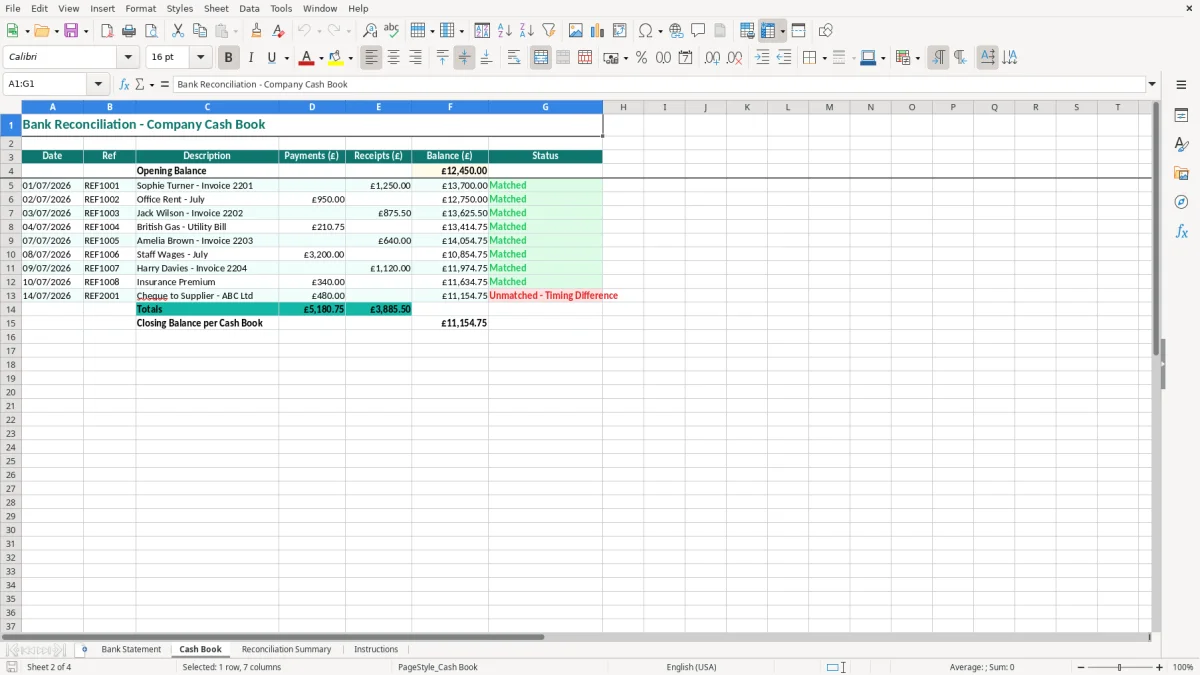Click the Format as Percent icon
Viewport: 1200px width, 675px height.
pos(642,58)
